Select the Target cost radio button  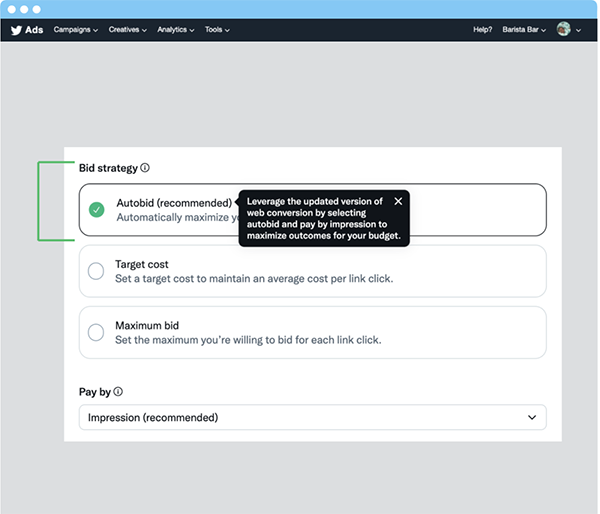[96, 271]
